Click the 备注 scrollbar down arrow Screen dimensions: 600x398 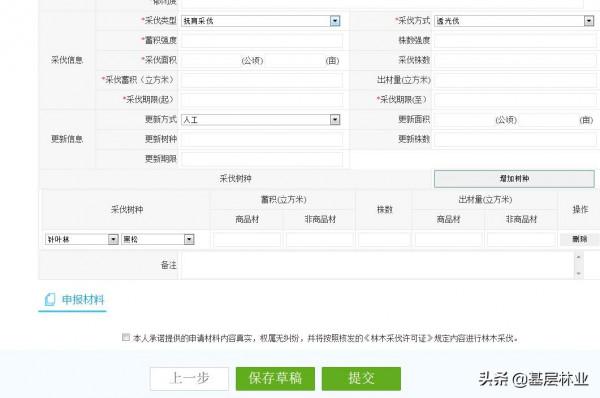pos(579,273)
